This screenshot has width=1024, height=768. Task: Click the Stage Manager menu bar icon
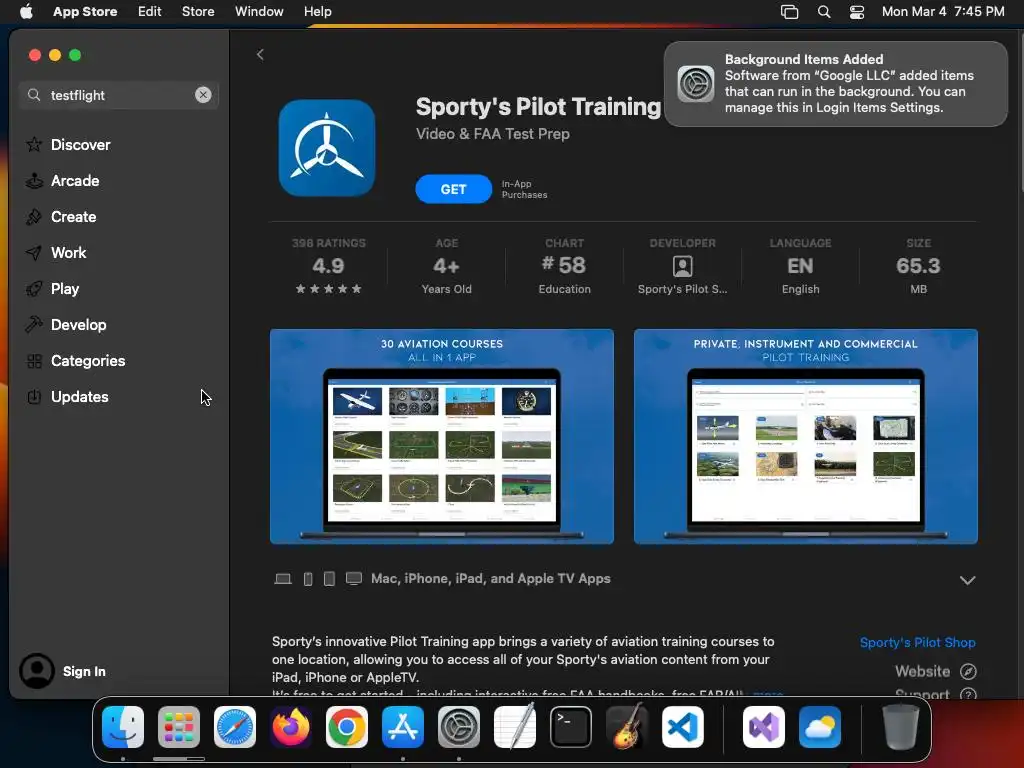click(790, 11)
